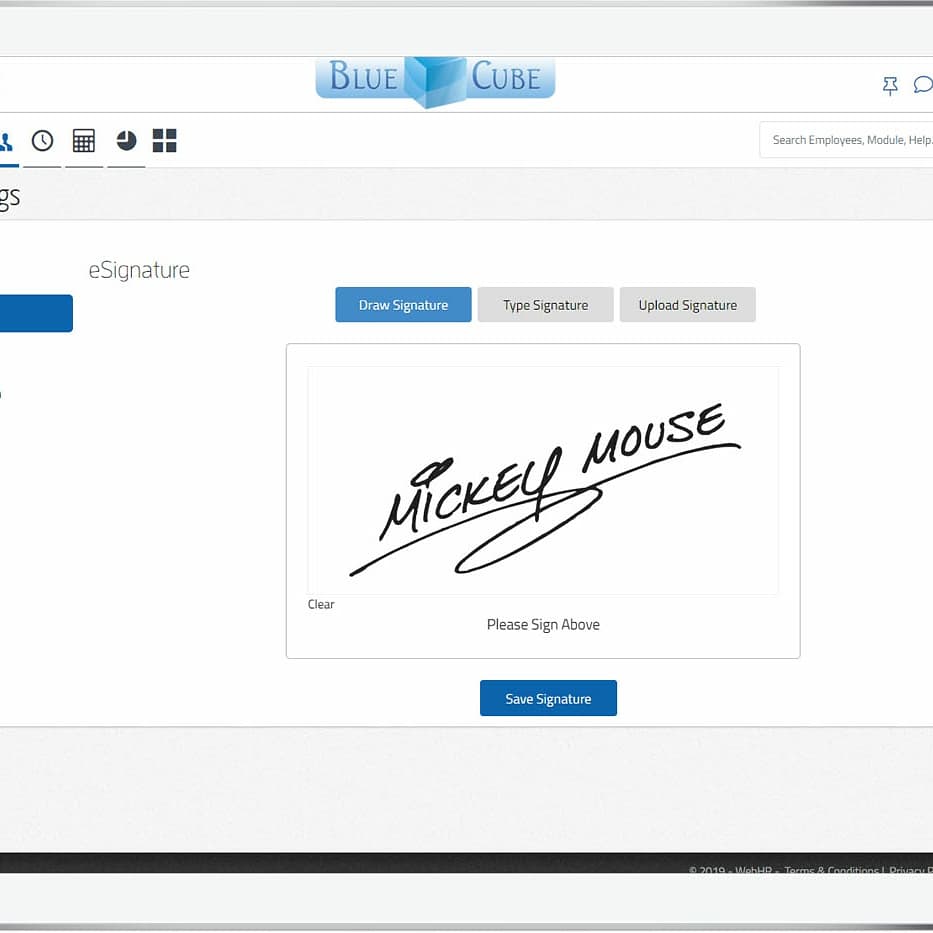Select the Draw Signature tab
Viewport: 933px width, 933px height.
pyautogui.click(x=403, y=305)
